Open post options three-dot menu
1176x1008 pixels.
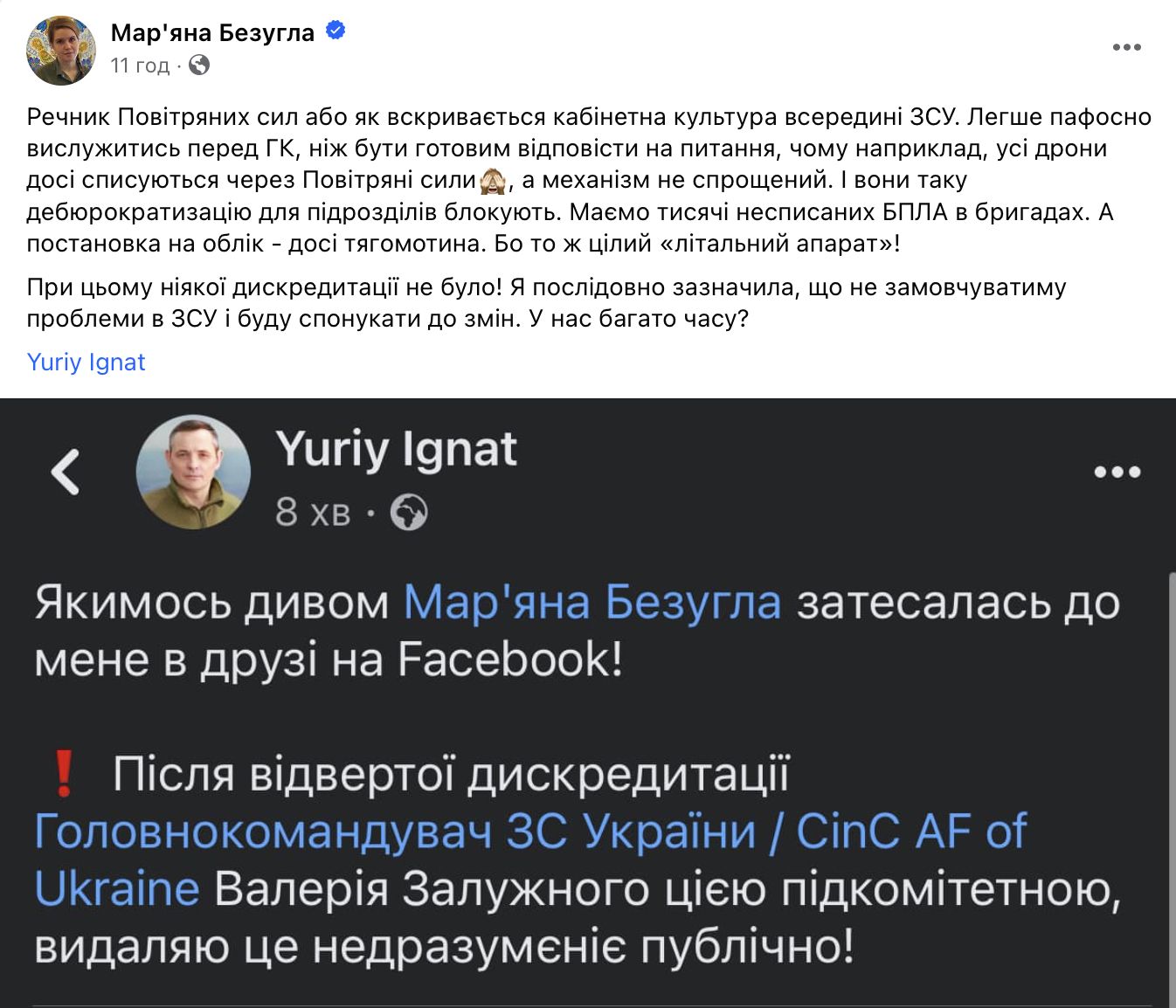click(x=1126, y=47)
